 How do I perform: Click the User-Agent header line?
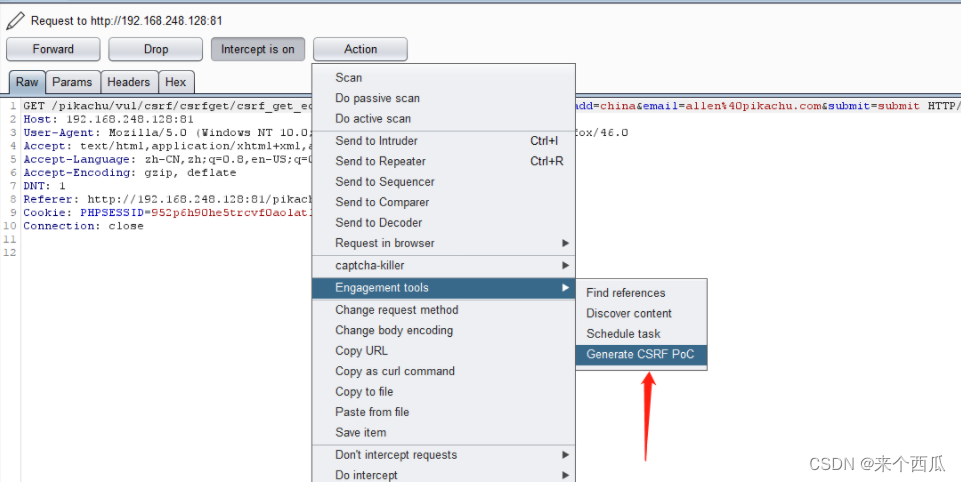pyautogui.click(x=167, y=132)
